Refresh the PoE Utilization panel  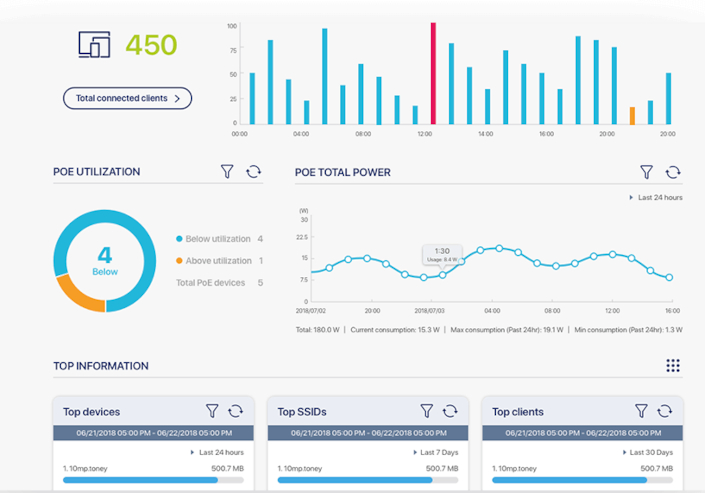(x=253, y=172)
